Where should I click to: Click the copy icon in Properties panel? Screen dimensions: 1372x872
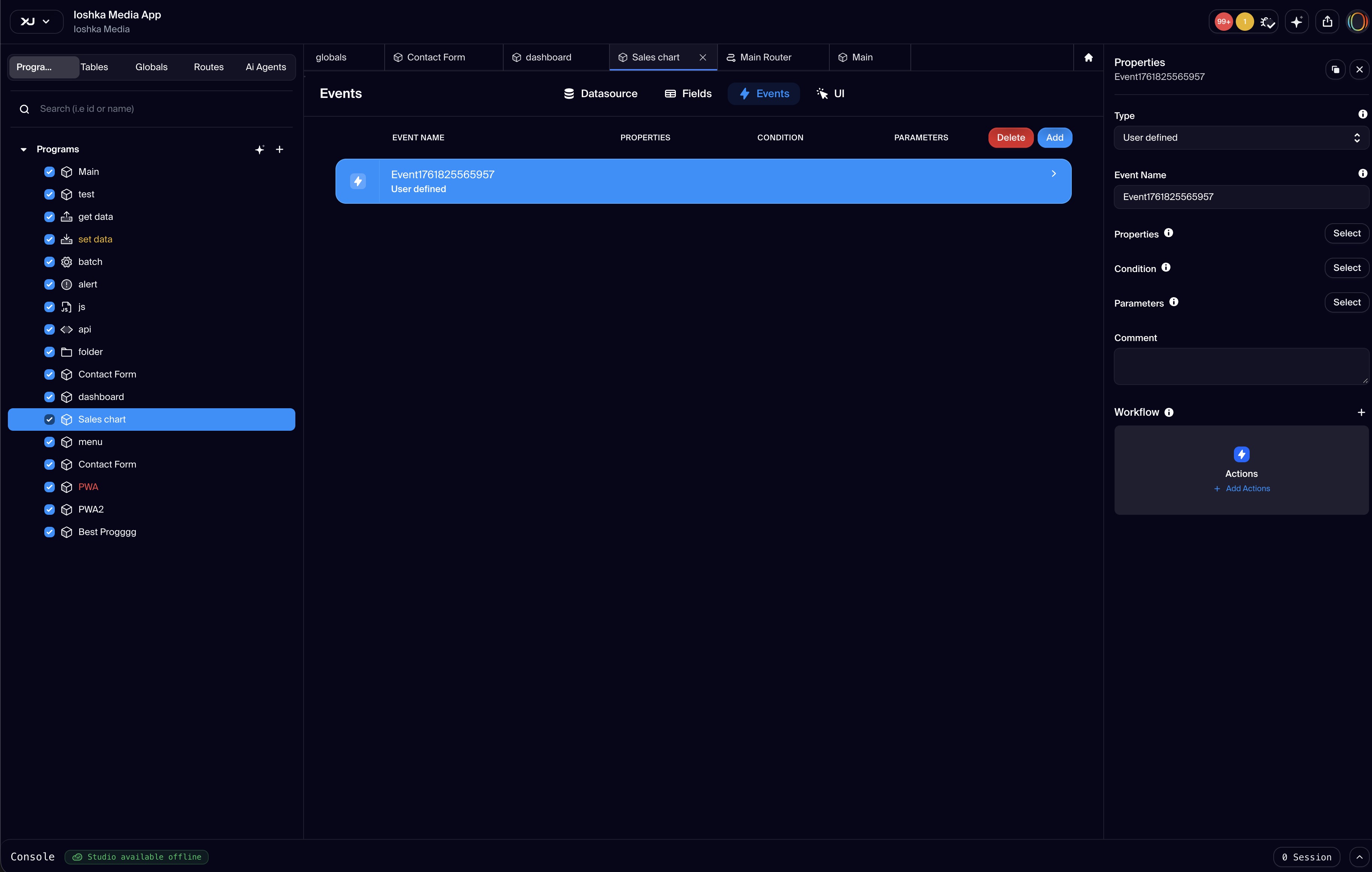1336,69
